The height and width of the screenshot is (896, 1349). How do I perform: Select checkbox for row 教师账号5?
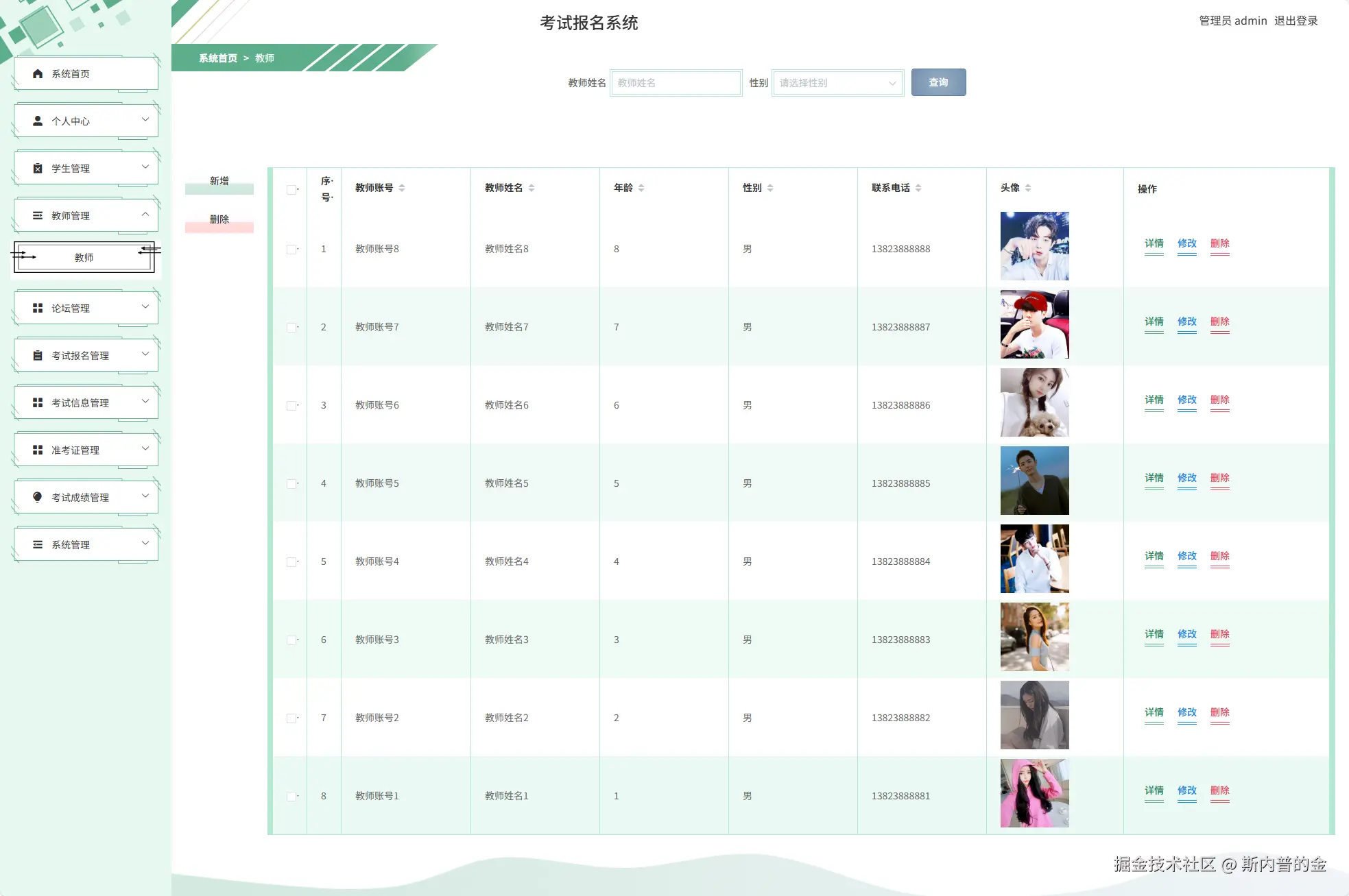tap(291, 484)
